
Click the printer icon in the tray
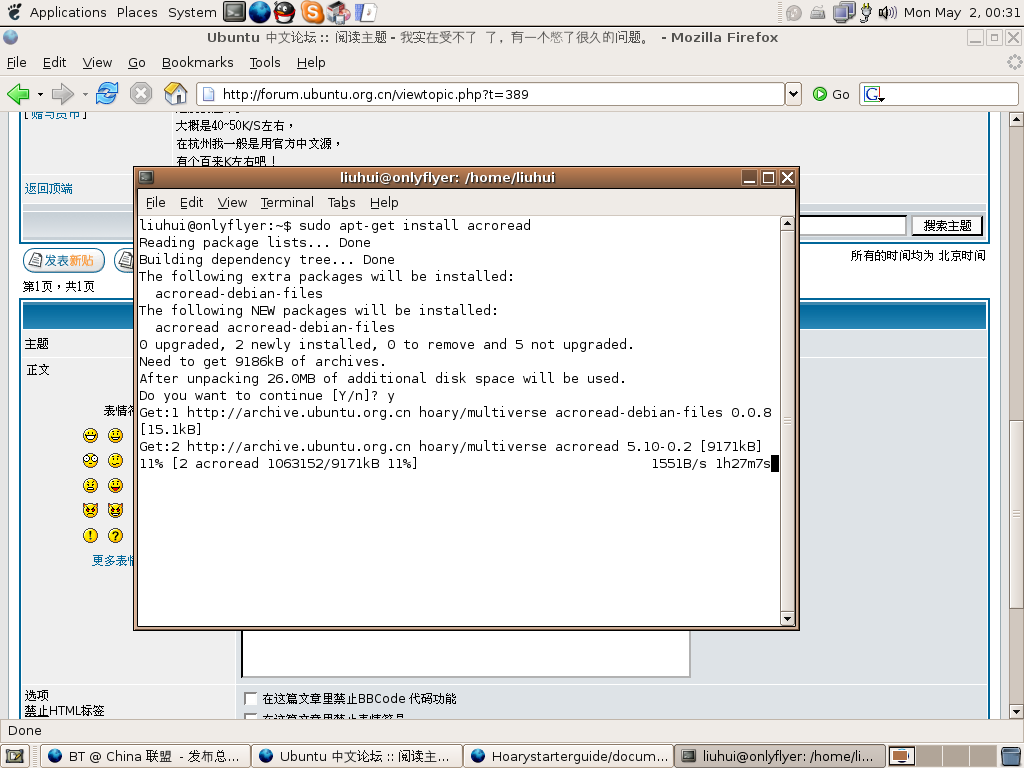[817, 12]
